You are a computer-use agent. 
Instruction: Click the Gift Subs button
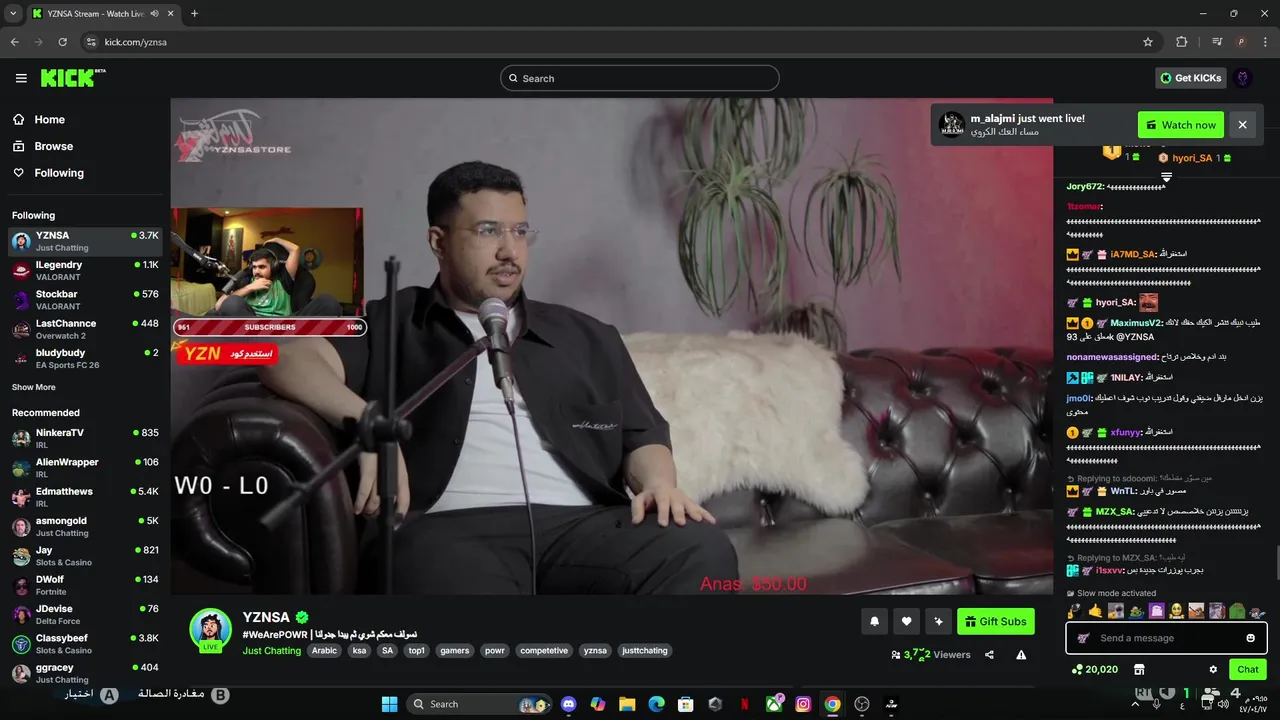[x=995, y=622]
